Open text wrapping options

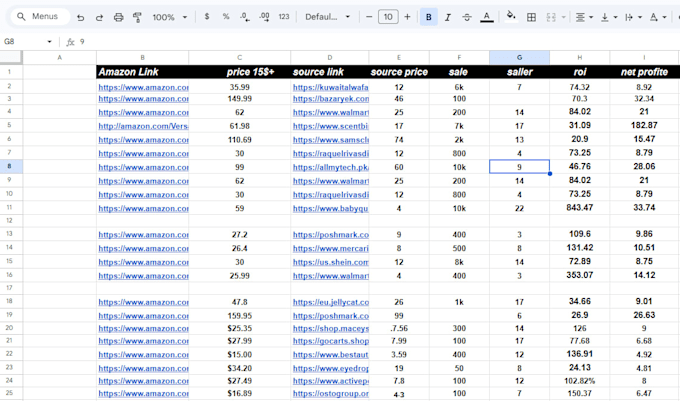(x=633, y=17)
